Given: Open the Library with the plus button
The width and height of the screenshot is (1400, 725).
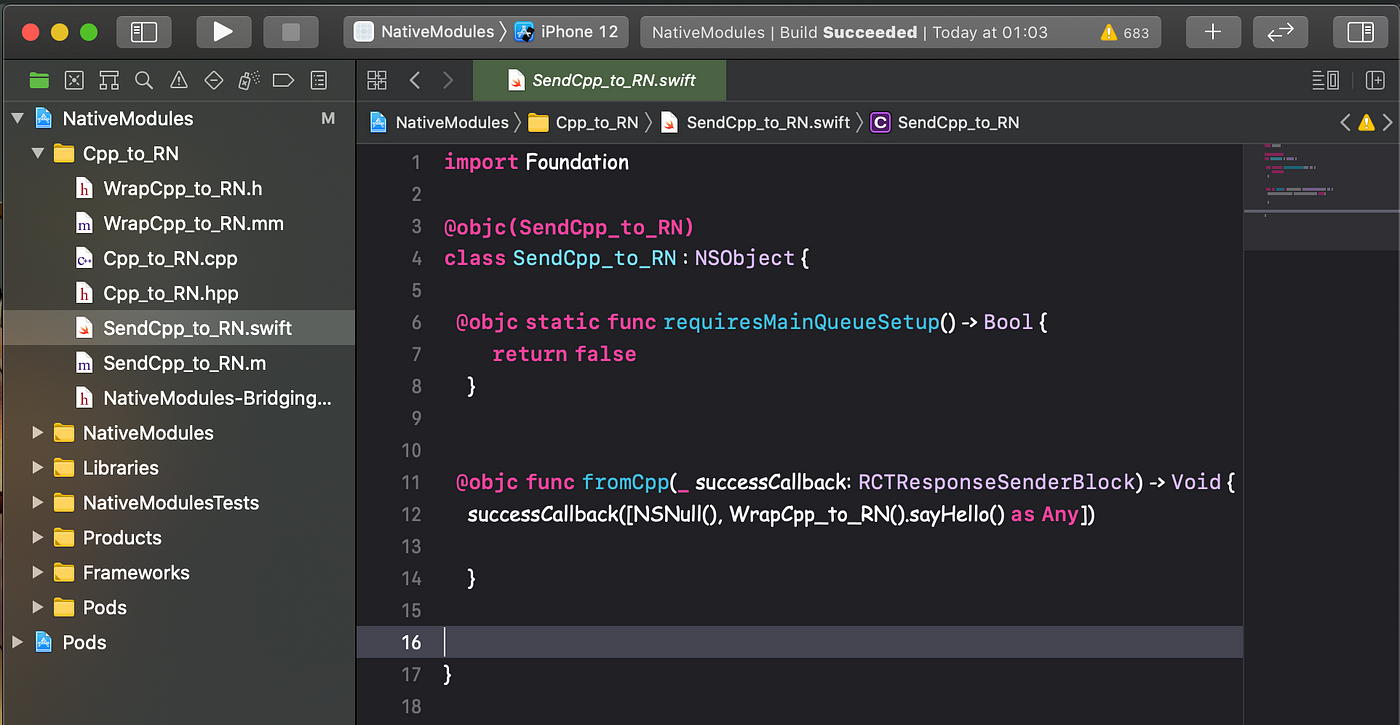Looking at the screenshot, I should click(1213, 32).
